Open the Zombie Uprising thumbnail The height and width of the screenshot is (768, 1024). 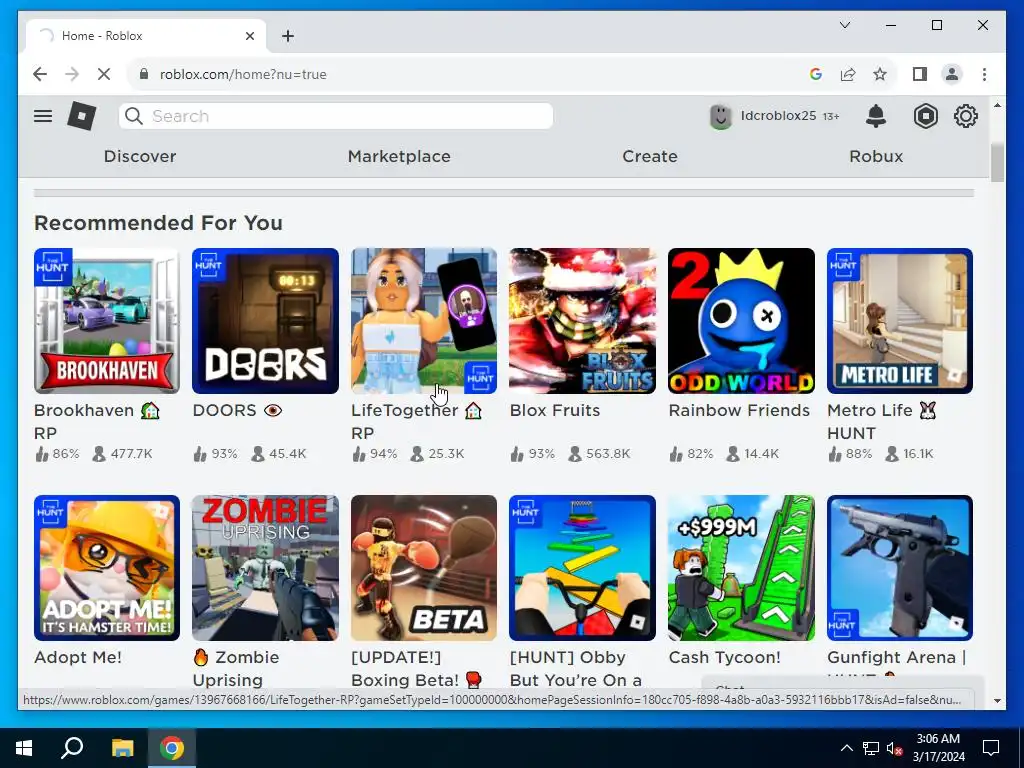(266, 568)
